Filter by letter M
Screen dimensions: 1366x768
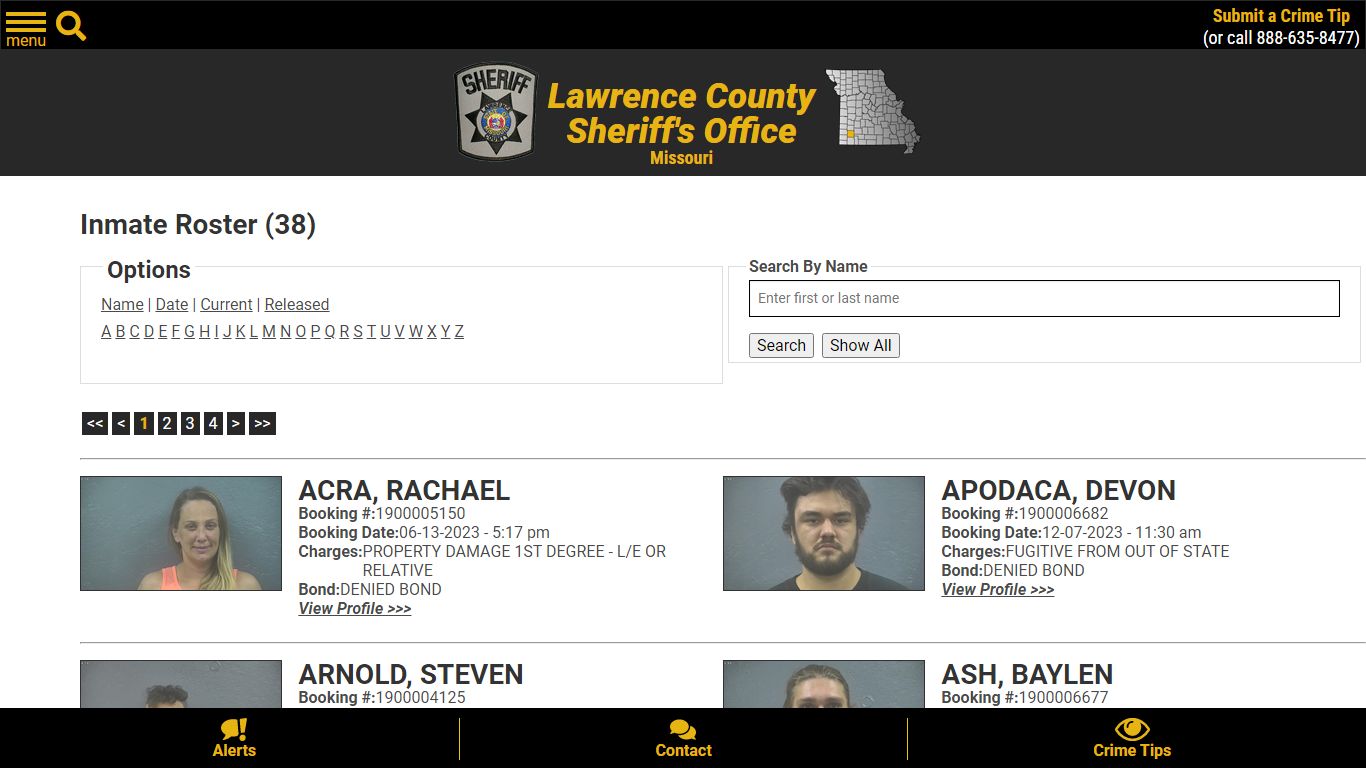[269, 331]
